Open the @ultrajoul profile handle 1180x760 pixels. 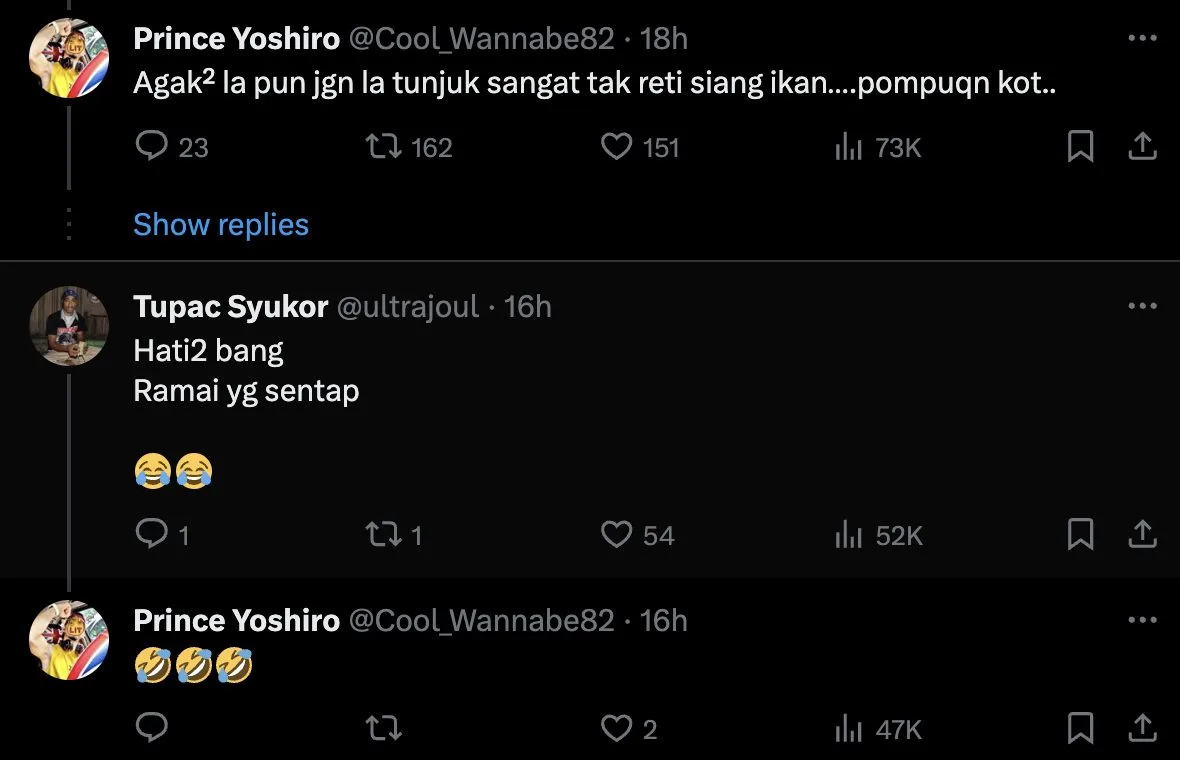408,306
